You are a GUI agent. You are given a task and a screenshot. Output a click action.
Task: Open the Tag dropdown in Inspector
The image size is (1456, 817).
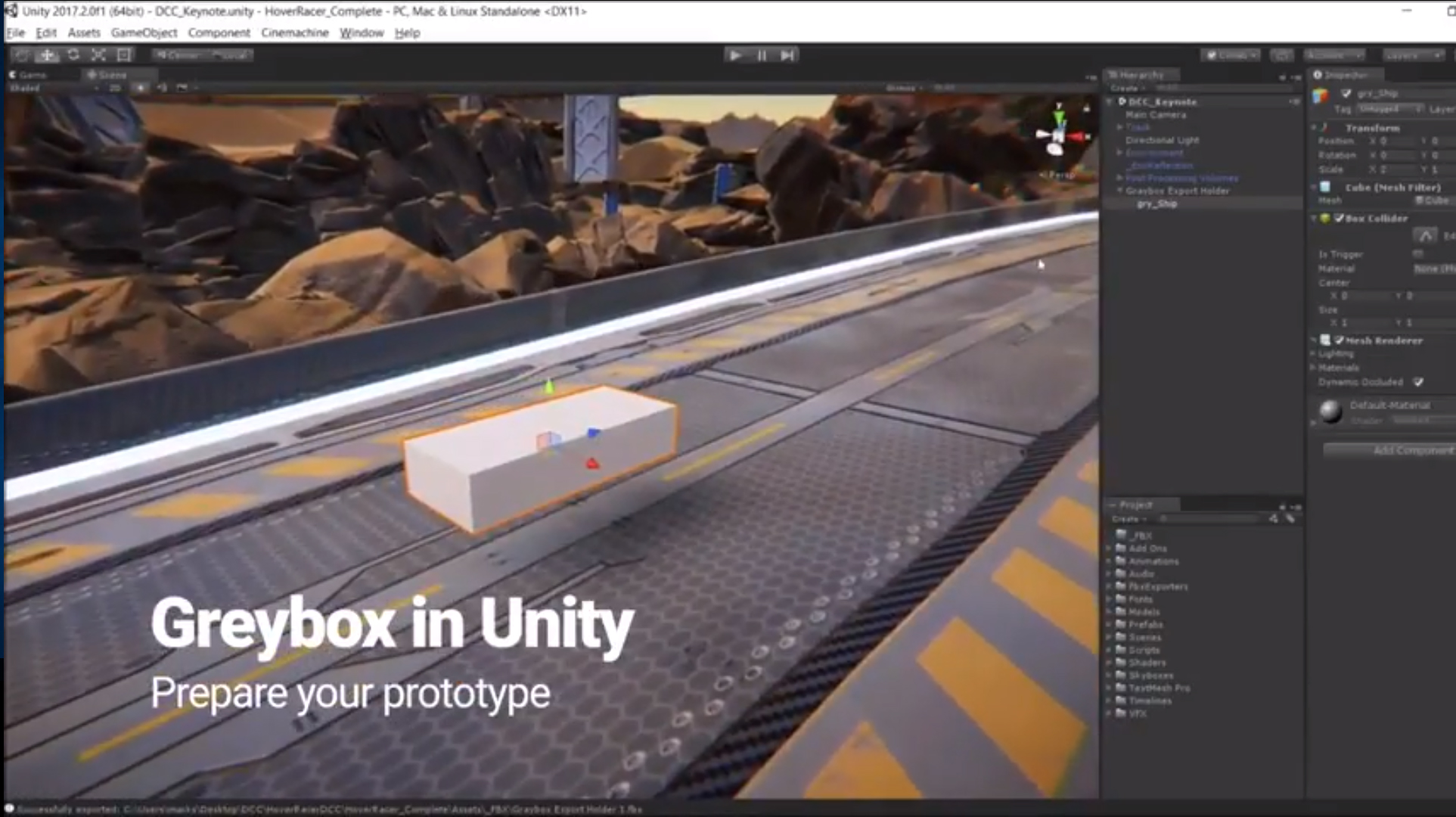click(x=1391, y=110)
